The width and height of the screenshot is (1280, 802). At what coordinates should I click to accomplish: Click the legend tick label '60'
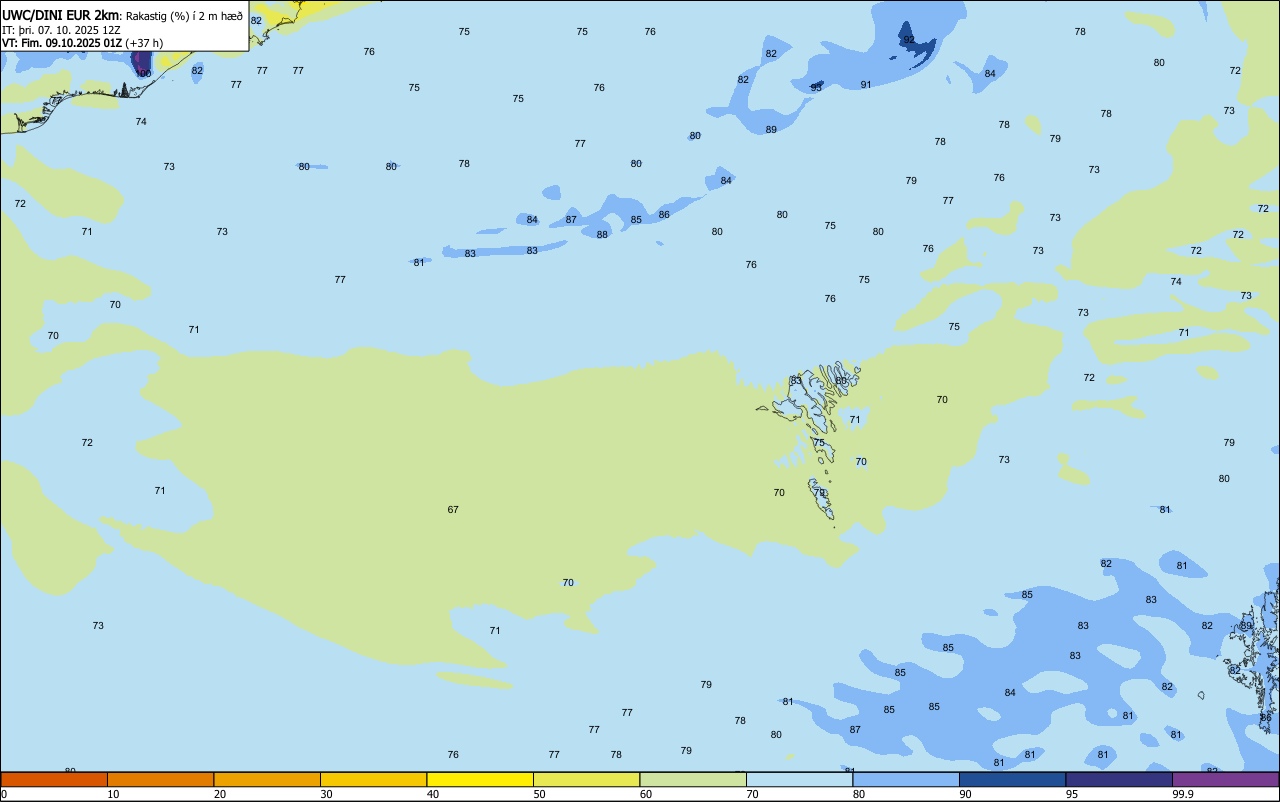click(x=646, y=794)
